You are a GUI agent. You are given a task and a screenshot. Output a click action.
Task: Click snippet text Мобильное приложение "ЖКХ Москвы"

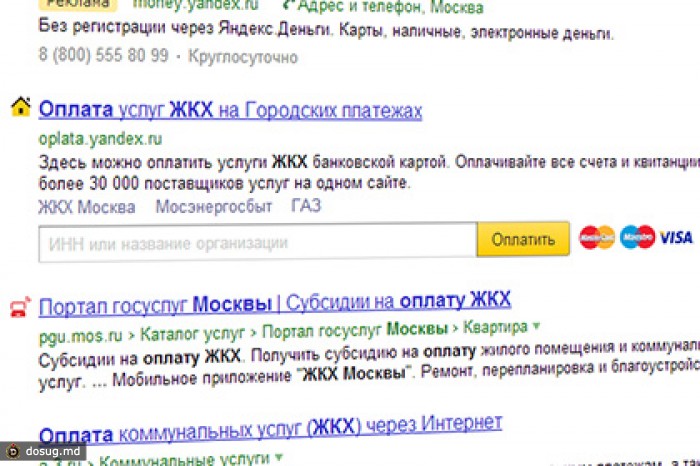click(261, 376)
